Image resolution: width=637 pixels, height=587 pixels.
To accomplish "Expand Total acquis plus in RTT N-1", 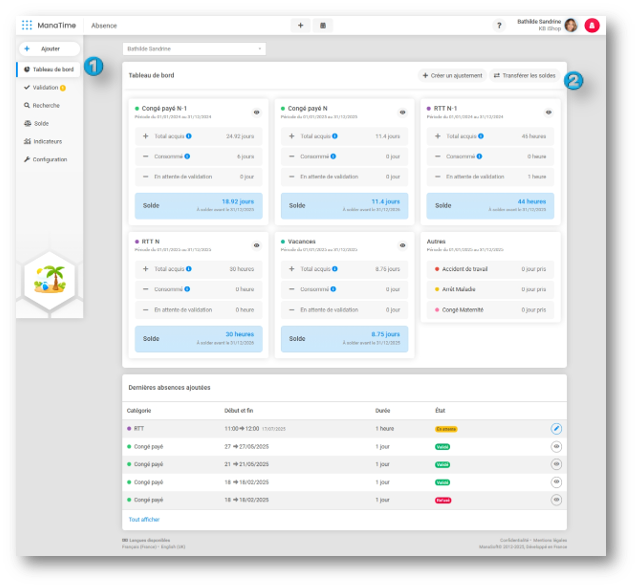I will pos(437,136).
